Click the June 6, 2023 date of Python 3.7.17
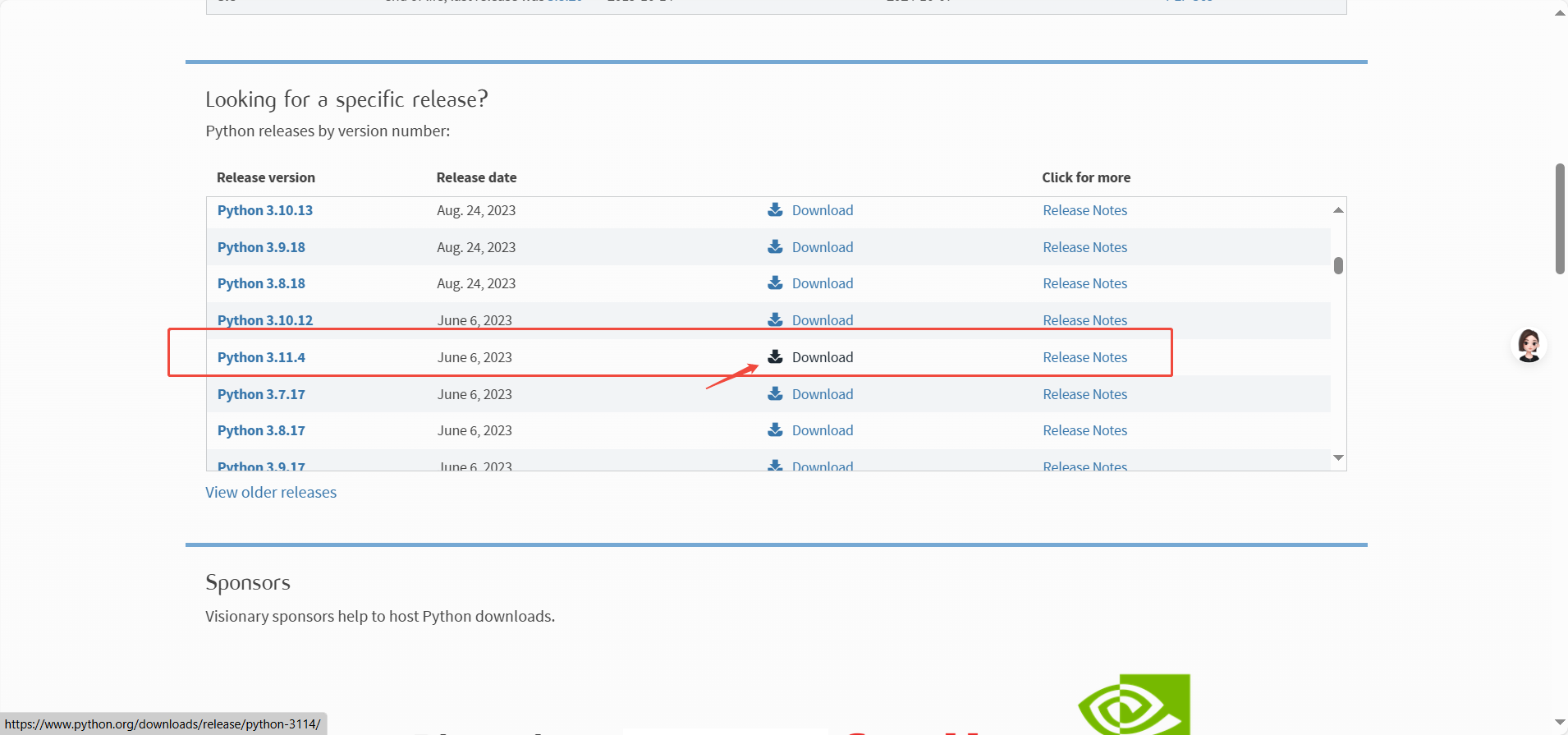1568x735 pixels. point(475,394)
